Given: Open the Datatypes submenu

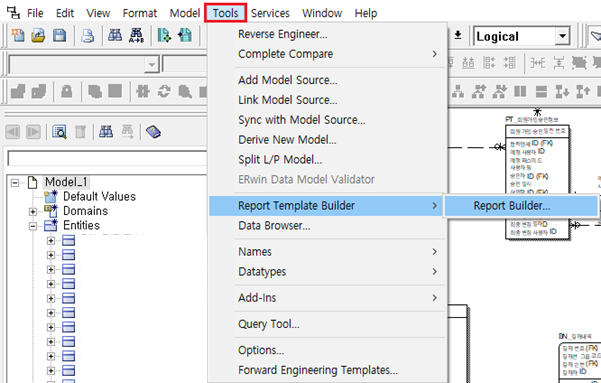Looking at the screenshot, I should click(x=328, y=272).
